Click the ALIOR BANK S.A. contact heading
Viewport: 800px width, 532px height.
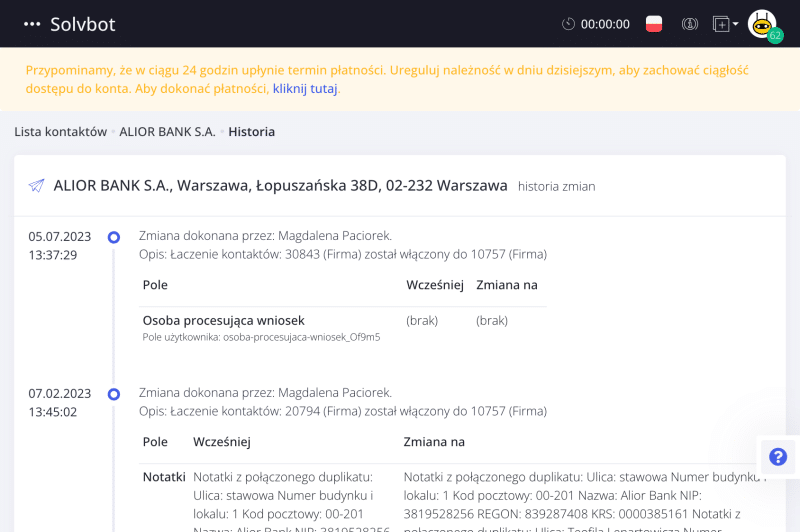[x=280, y=185]
